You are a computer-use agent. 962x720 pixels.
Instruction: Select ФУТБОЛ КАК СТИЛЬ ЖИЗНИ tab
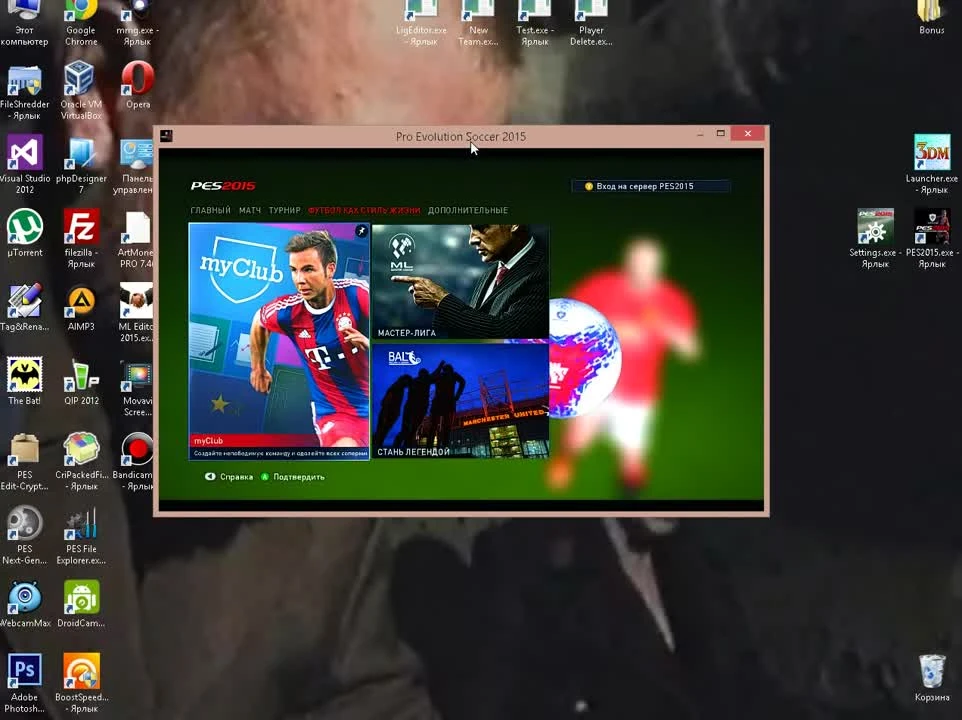coord(364,210)
